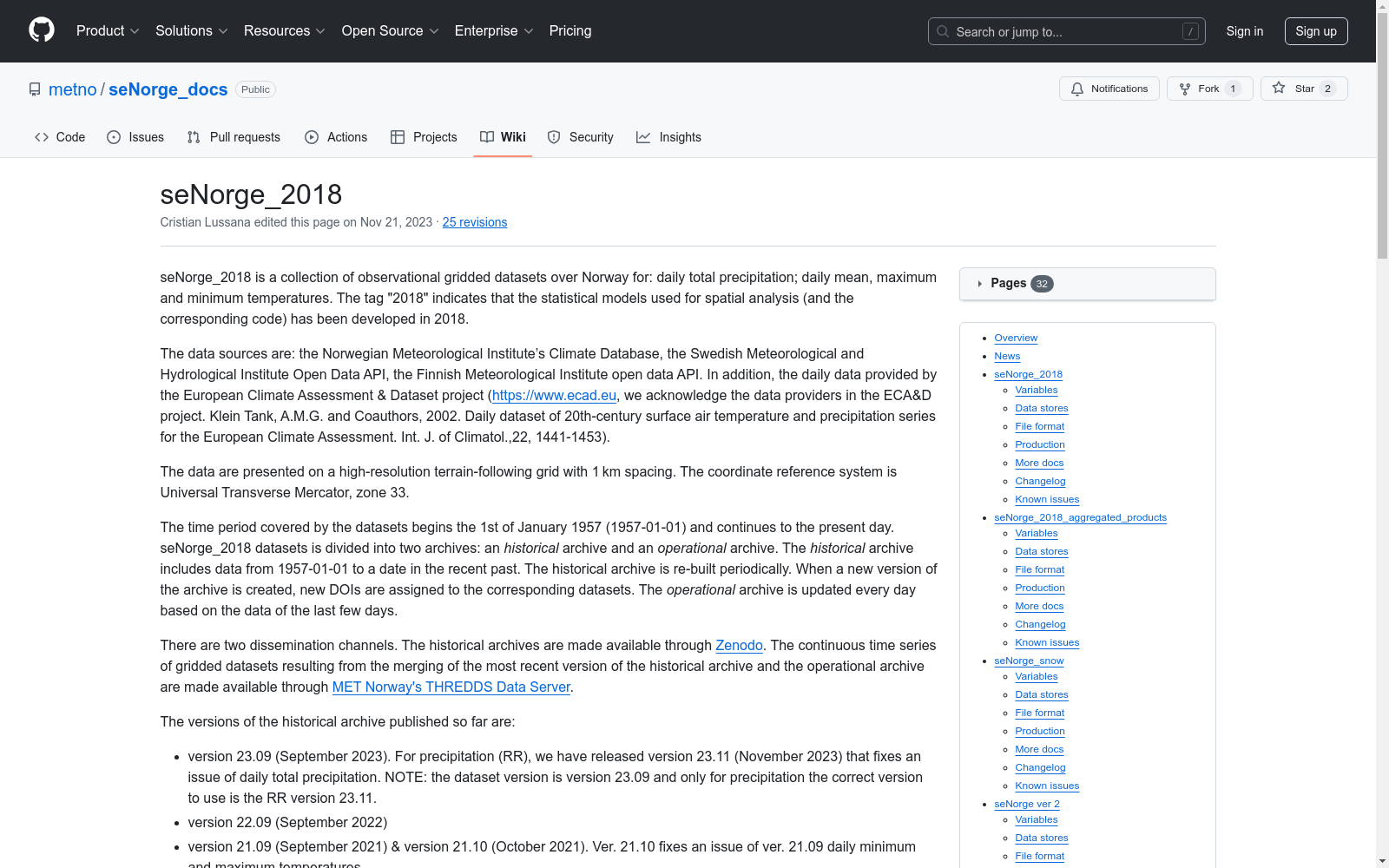1389x868 pixels.
Task: Focus the Search or jump to field
Action: [1066, 31]
